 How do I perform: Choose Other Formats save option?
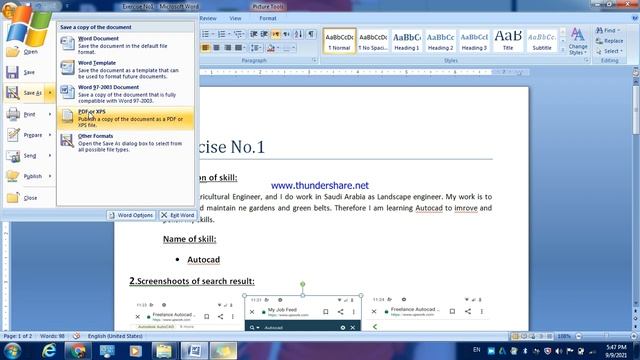pos(126,143)
